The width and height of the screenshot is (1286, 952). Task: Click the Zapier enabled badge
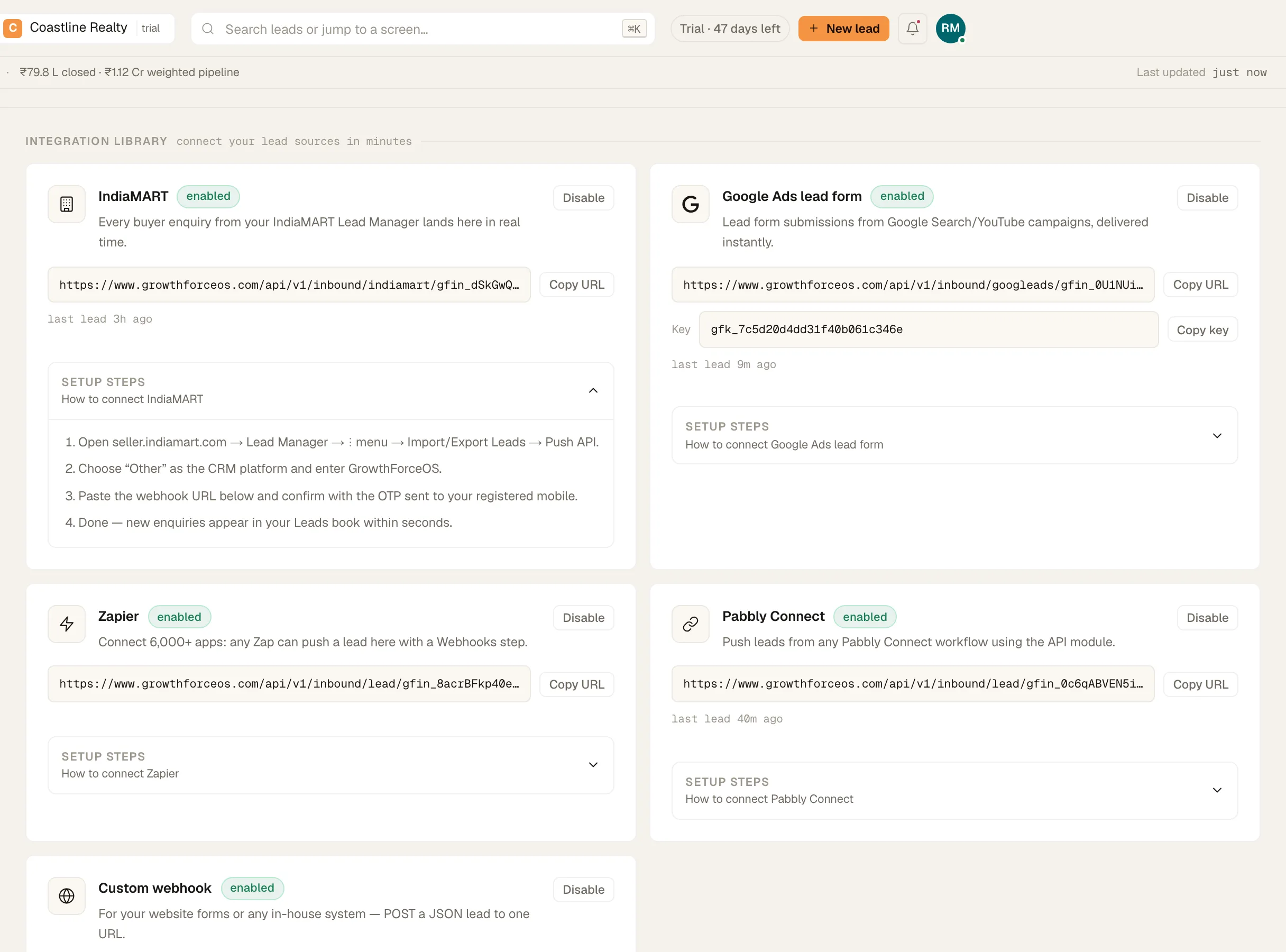click(x=179, y=617)
